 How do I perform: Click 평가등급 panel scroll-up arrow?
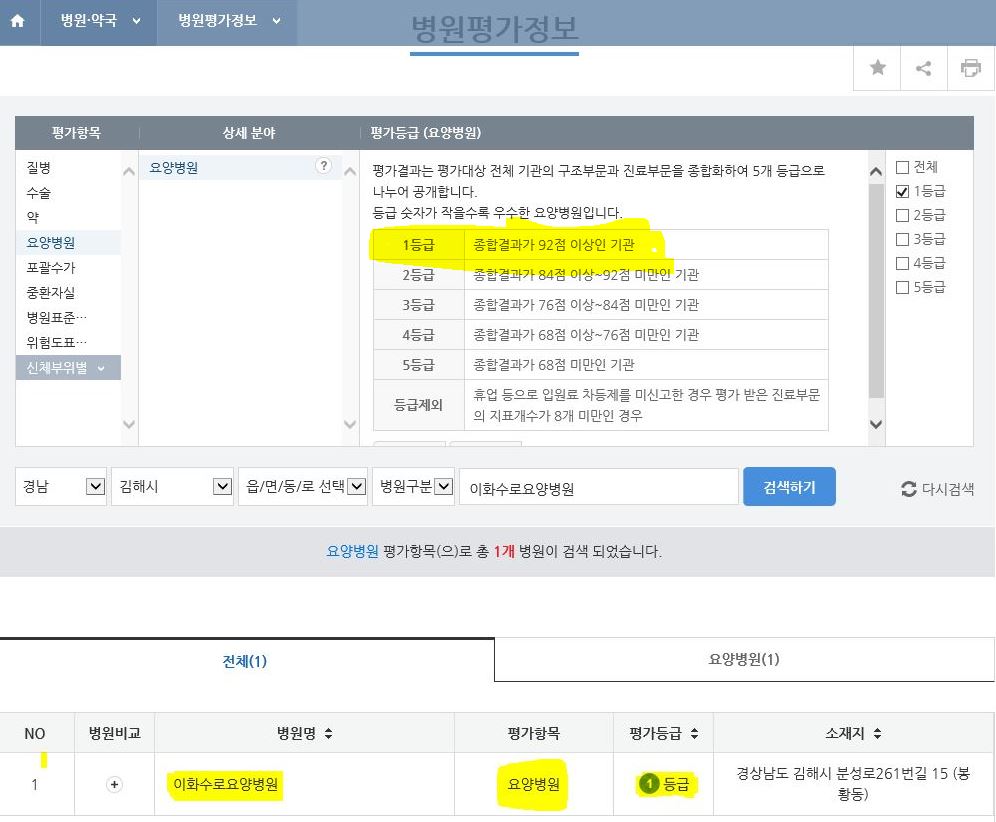coord(876,171)
